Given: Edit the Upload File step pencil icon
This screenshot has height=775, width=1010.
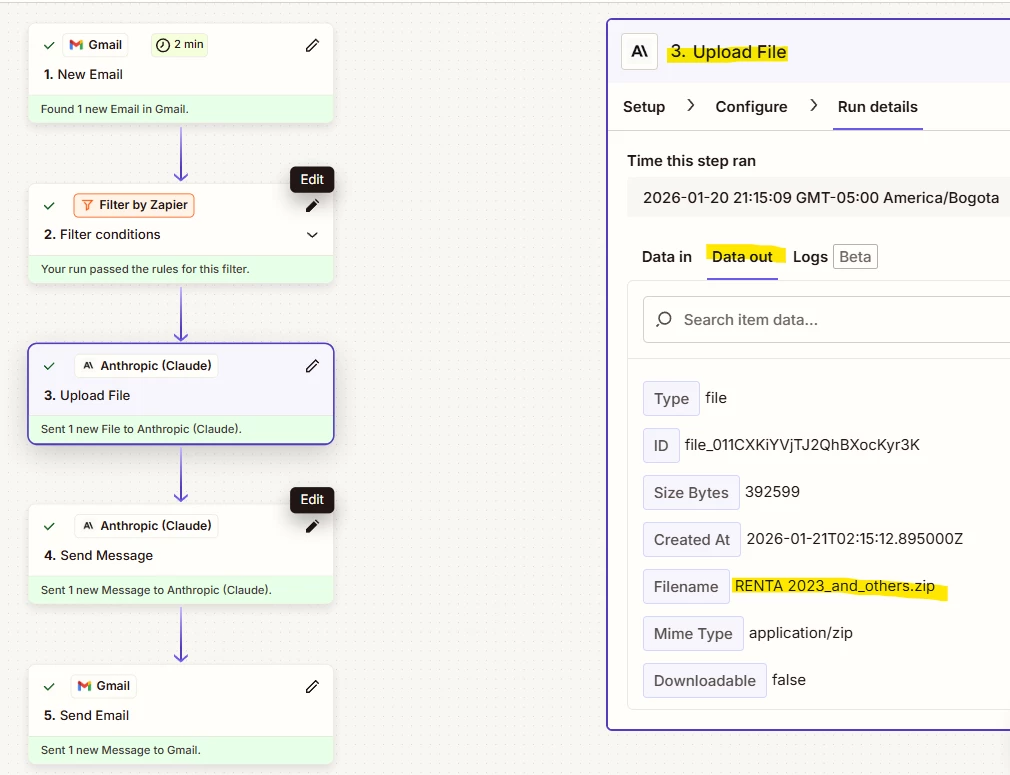Looking at the screenshot, I should 312,366.
